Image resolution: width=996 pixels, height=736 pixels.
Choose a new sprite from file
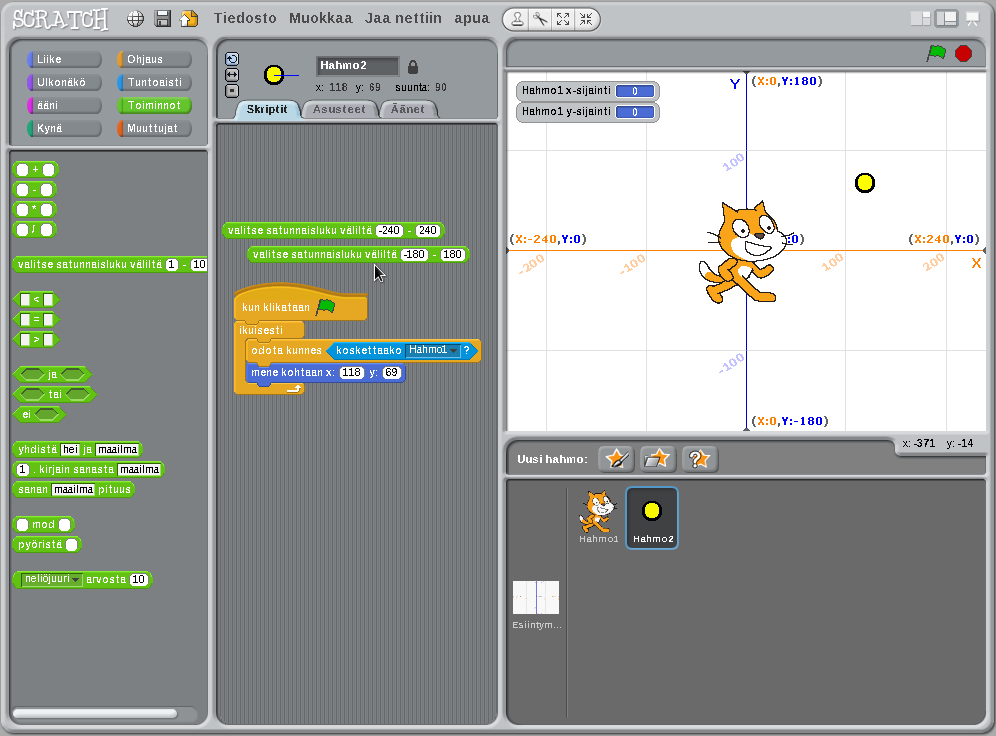click(657, 458)
